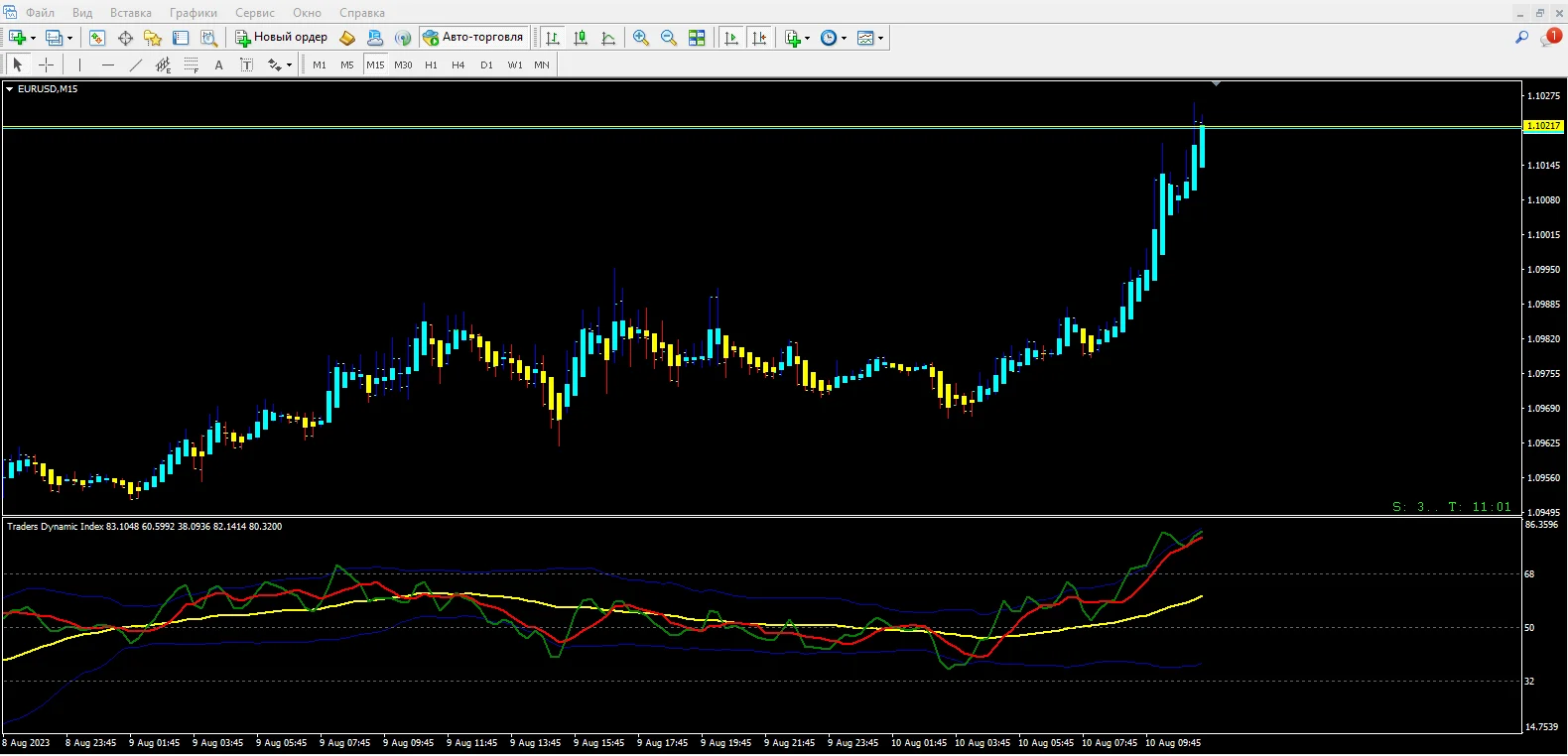The width and height of the screenshot is (1568, 756).
Task: Open the notifications bubble with red badge
Action: pos(1550,37)
